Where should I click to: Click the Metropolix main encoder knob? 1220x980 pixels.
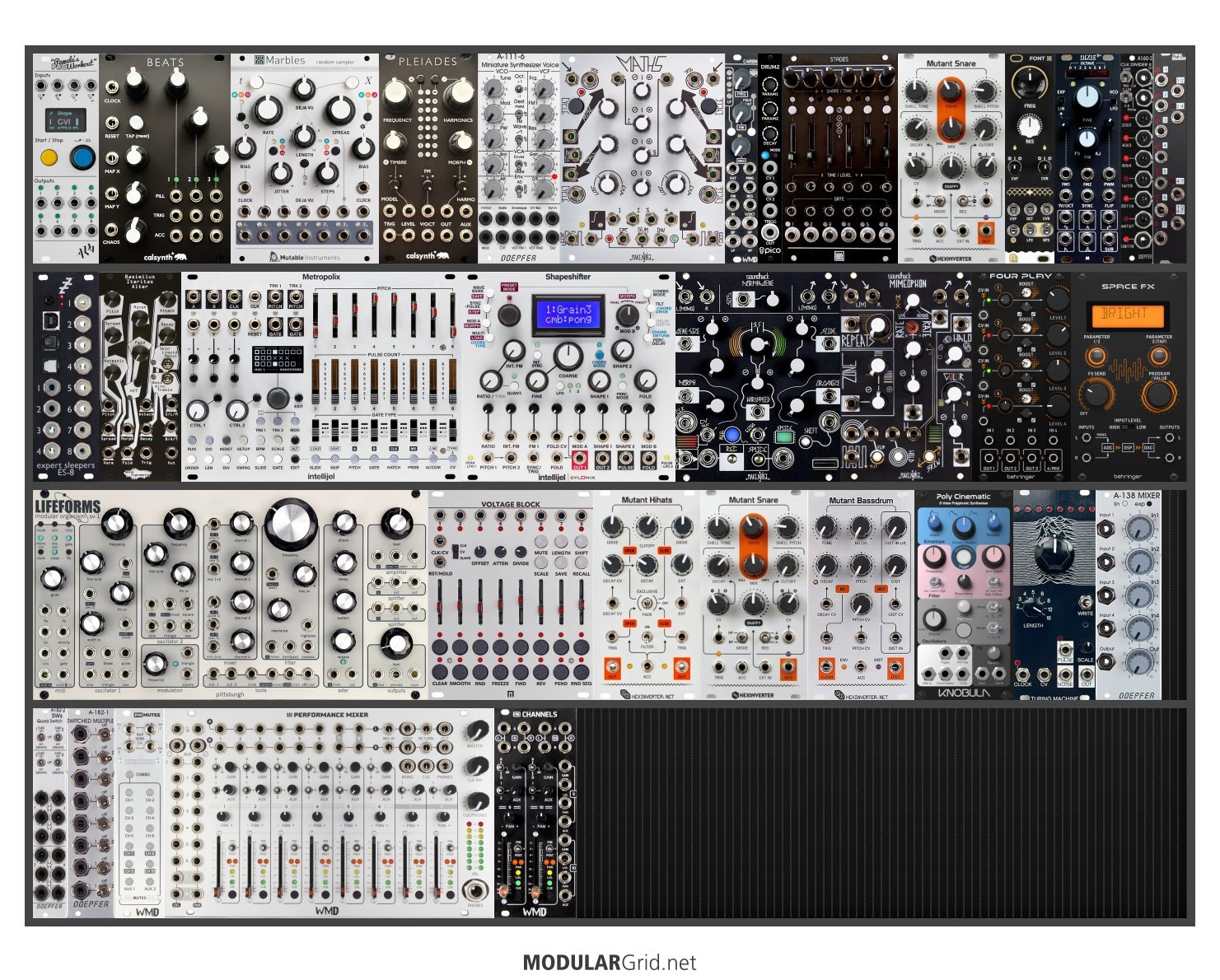(278, 398)
